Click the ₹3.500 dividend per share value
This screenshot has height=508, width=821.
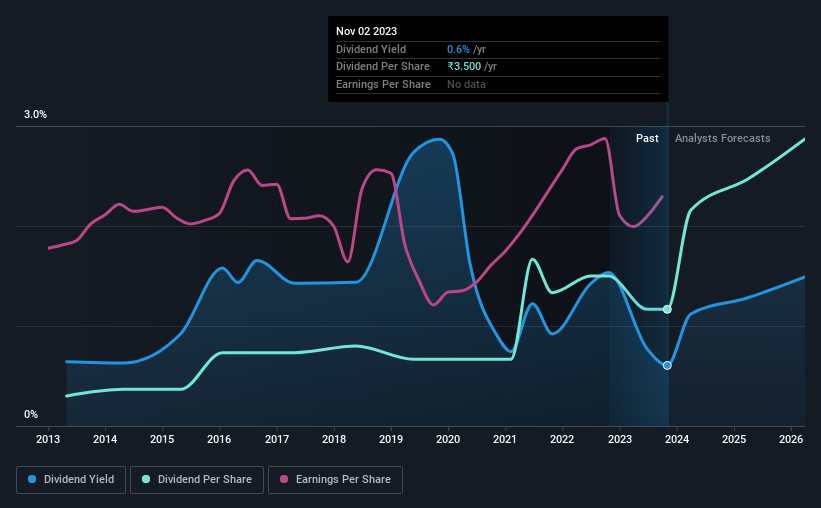click(x=464, y=67)
